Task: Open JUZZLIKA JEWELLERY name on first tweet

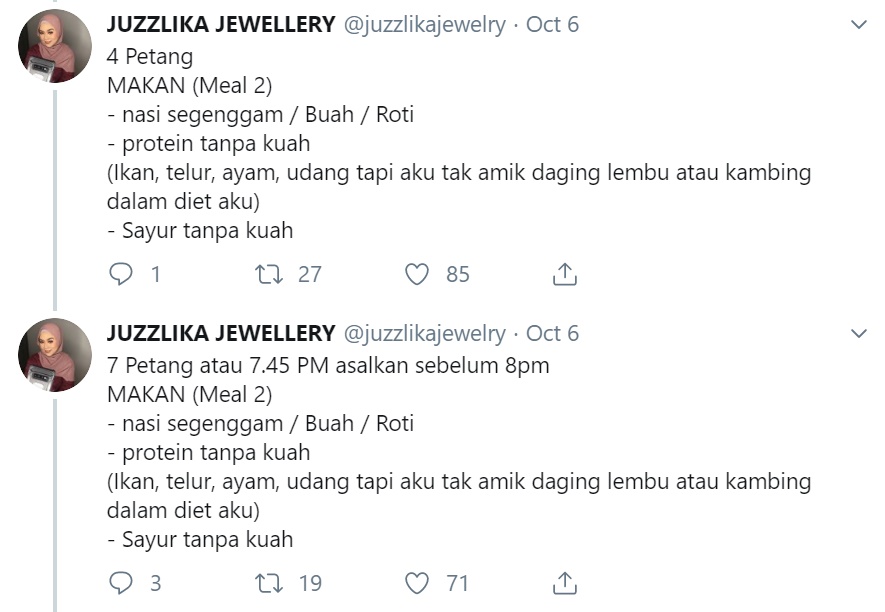Action: click(221, 25)
